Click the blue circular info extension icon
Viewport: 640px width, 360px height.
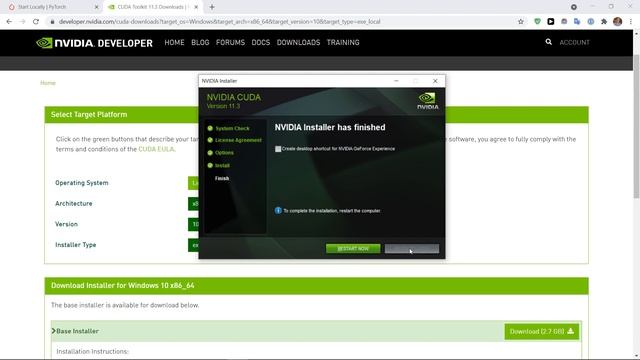(x=591, y=22)
